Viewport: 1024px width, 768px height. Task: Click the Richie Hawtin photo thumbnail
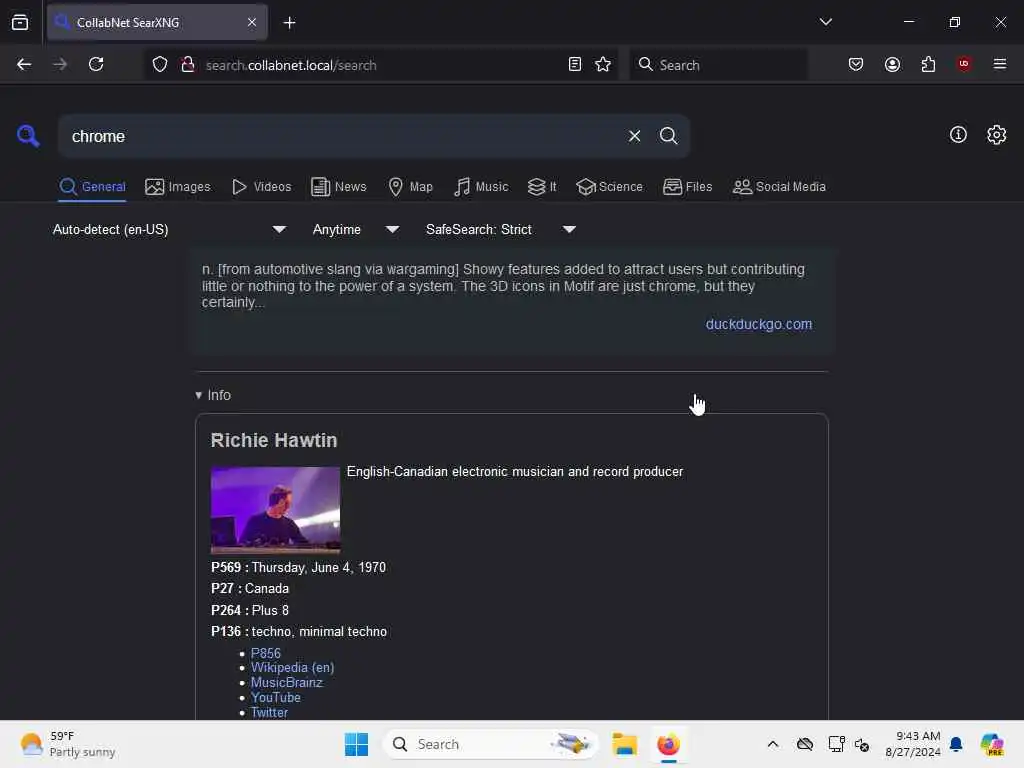coord(276,509)
